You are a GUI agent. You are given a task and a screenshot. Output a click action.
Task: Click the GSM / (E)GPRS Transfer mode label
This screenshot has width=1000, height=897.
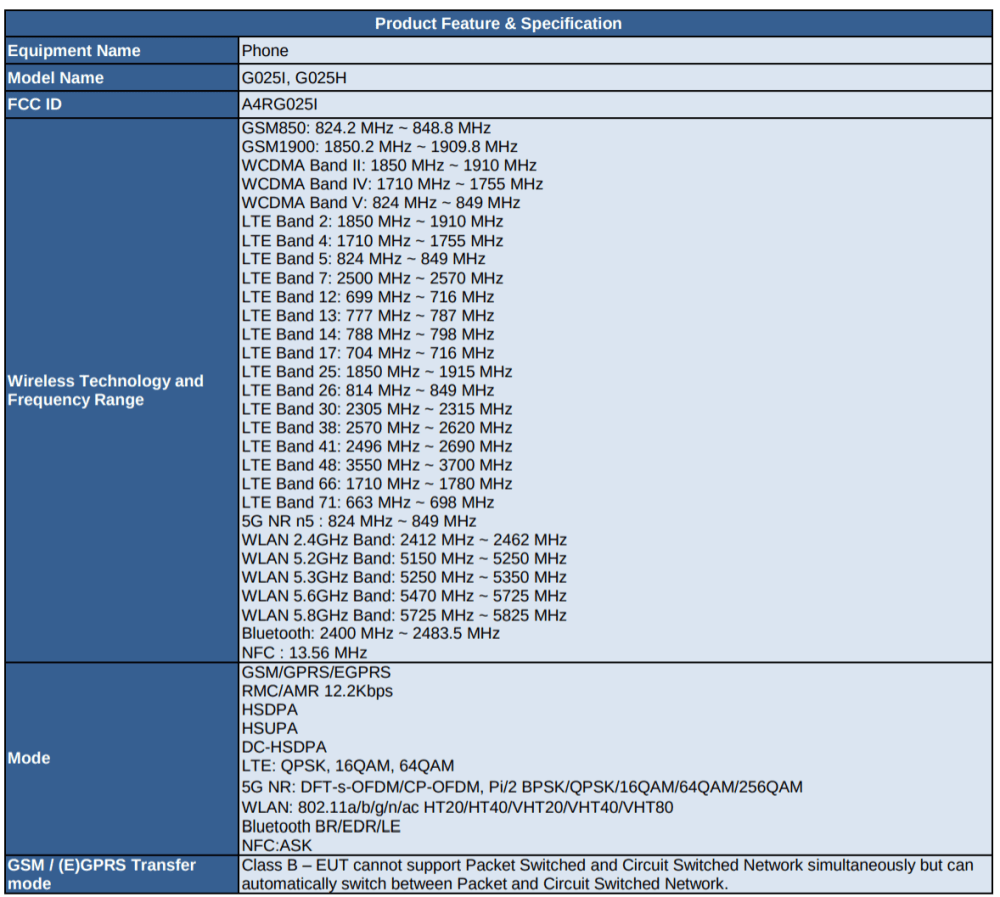click(x=102, y=874)
